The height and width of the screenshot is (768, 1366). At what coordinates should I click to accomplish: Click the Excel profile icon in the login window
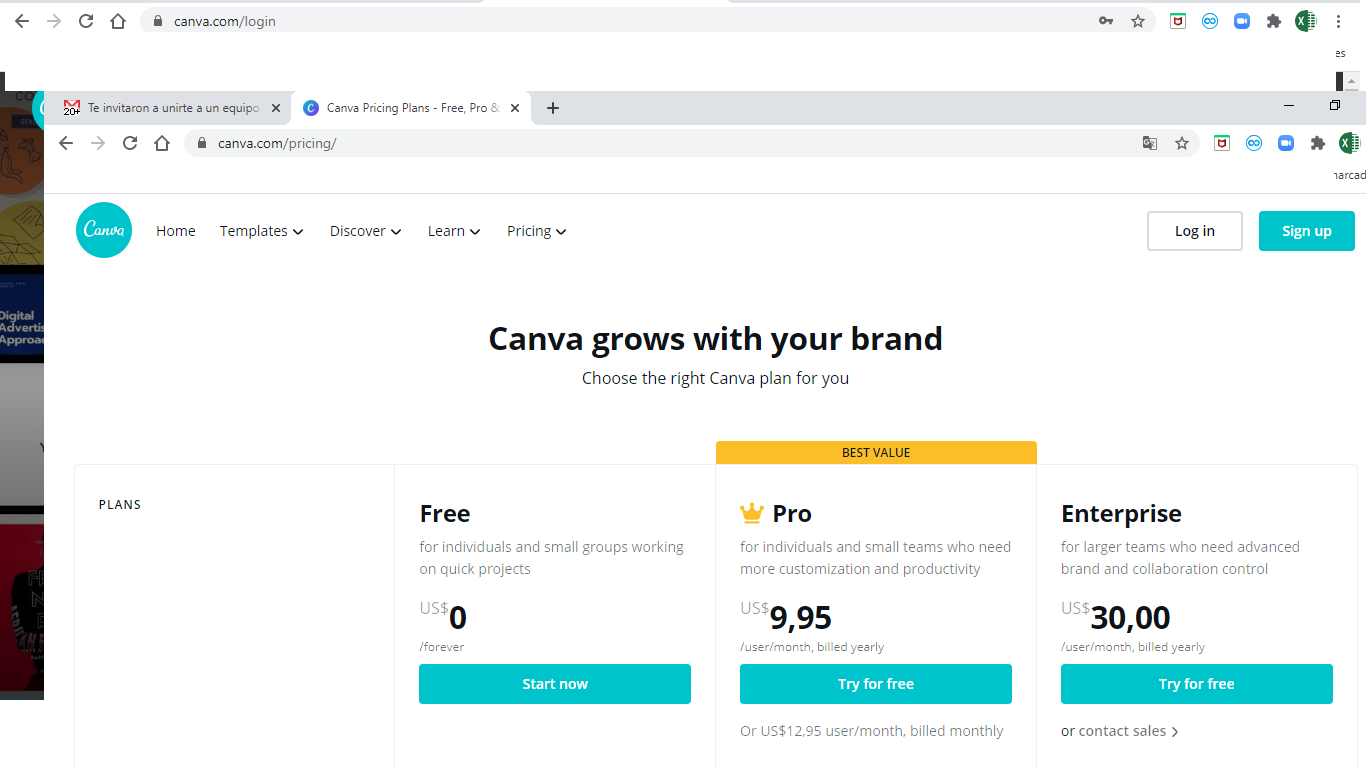(x=1306, y=21)
